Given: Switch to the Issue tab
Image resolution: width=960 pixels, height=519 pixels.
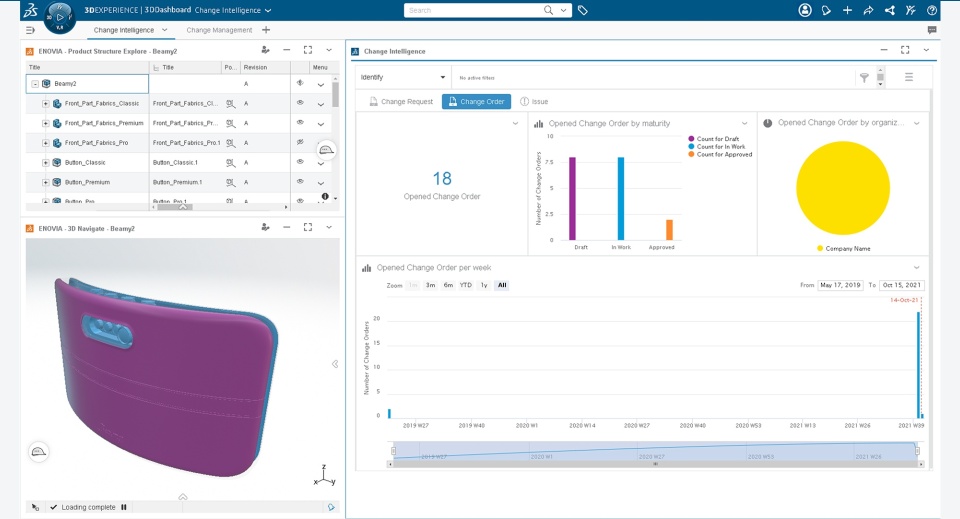Looking at the screenshot, I should 534,102.
